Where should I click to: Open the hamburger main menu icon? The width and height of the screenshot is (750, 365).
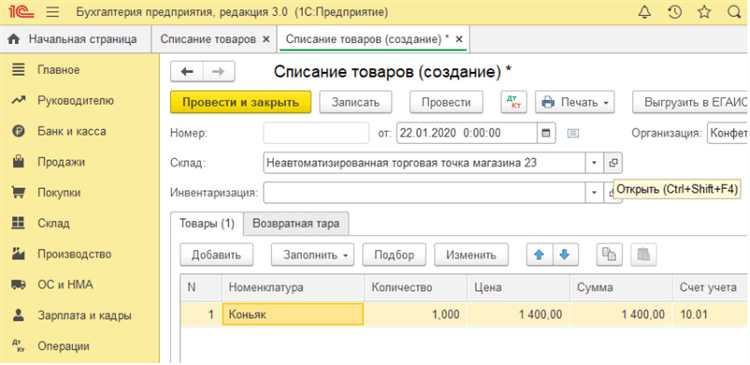pos(53,12)
